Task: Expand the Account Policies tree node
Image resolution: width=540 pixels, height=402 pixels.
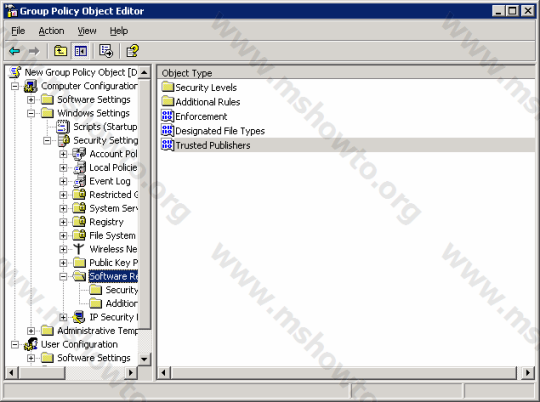Action: pyautogui.click(x=63, y=154)
